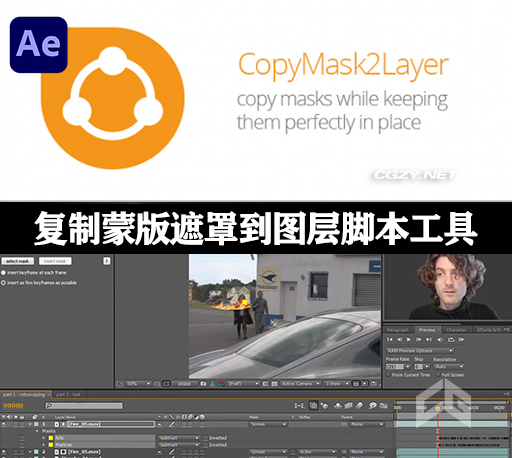Collapse layer 1 Fire_05.mov properties

tap(30, 424)
